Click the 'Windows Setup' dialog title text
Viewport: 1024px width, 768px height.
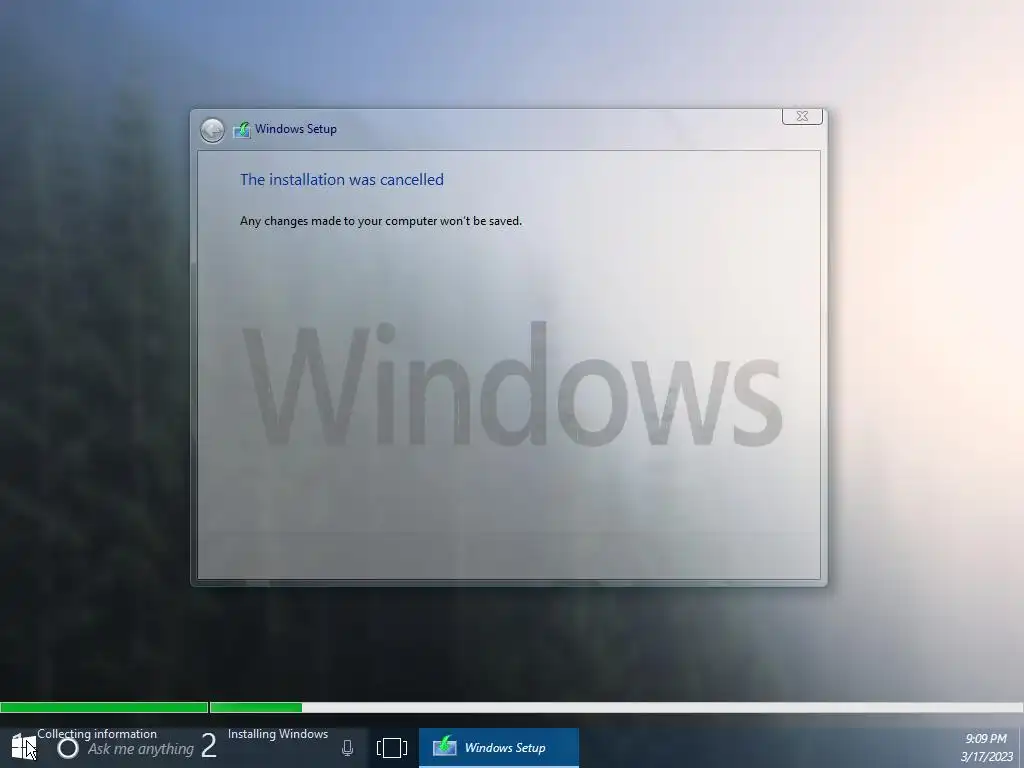(296, 129)
